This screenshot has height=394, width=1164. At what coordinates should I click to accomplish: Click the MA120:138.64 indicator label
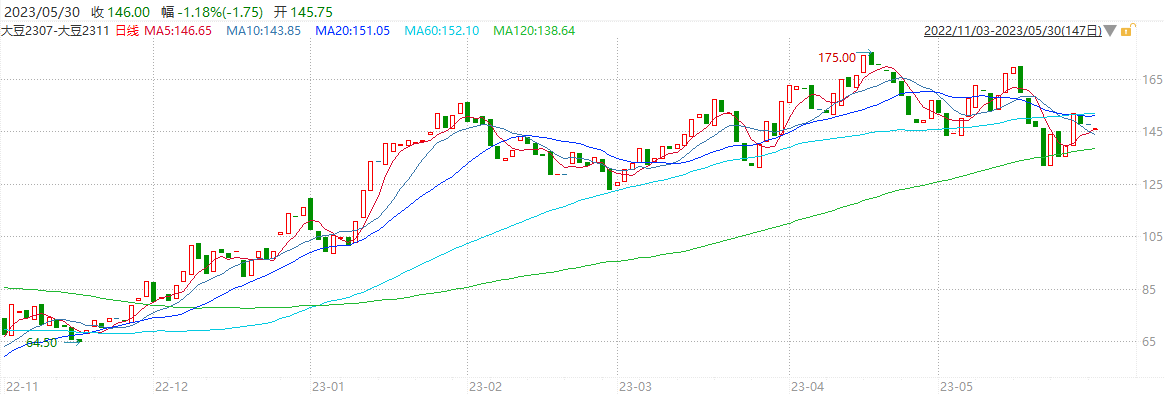pyautogui.click(x=534, y=31)
